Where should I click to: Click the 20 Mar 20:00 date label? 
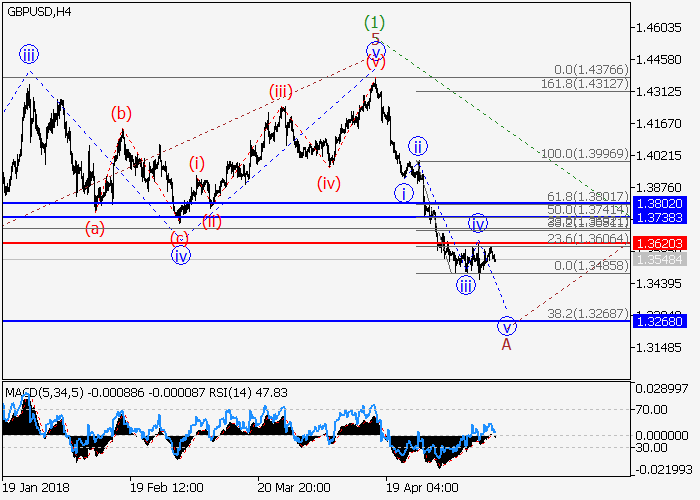point(296,487)
